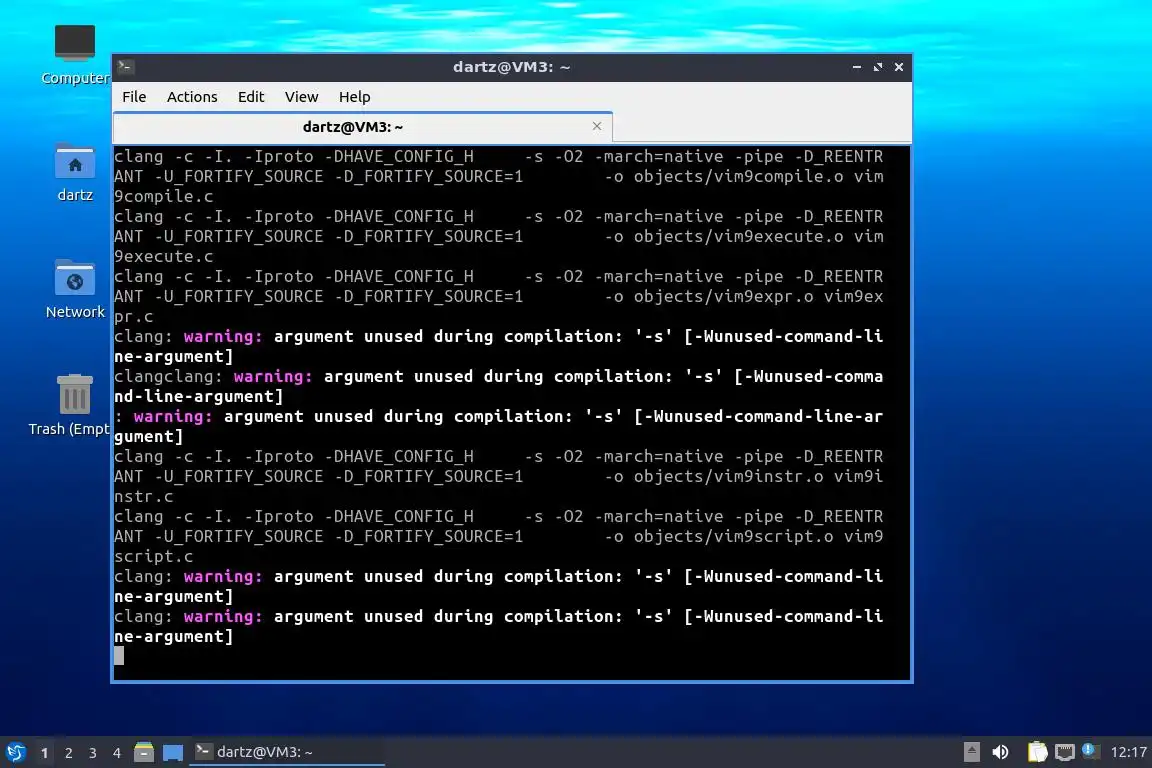Click the 9execute.c terminal line

[164, 256]
